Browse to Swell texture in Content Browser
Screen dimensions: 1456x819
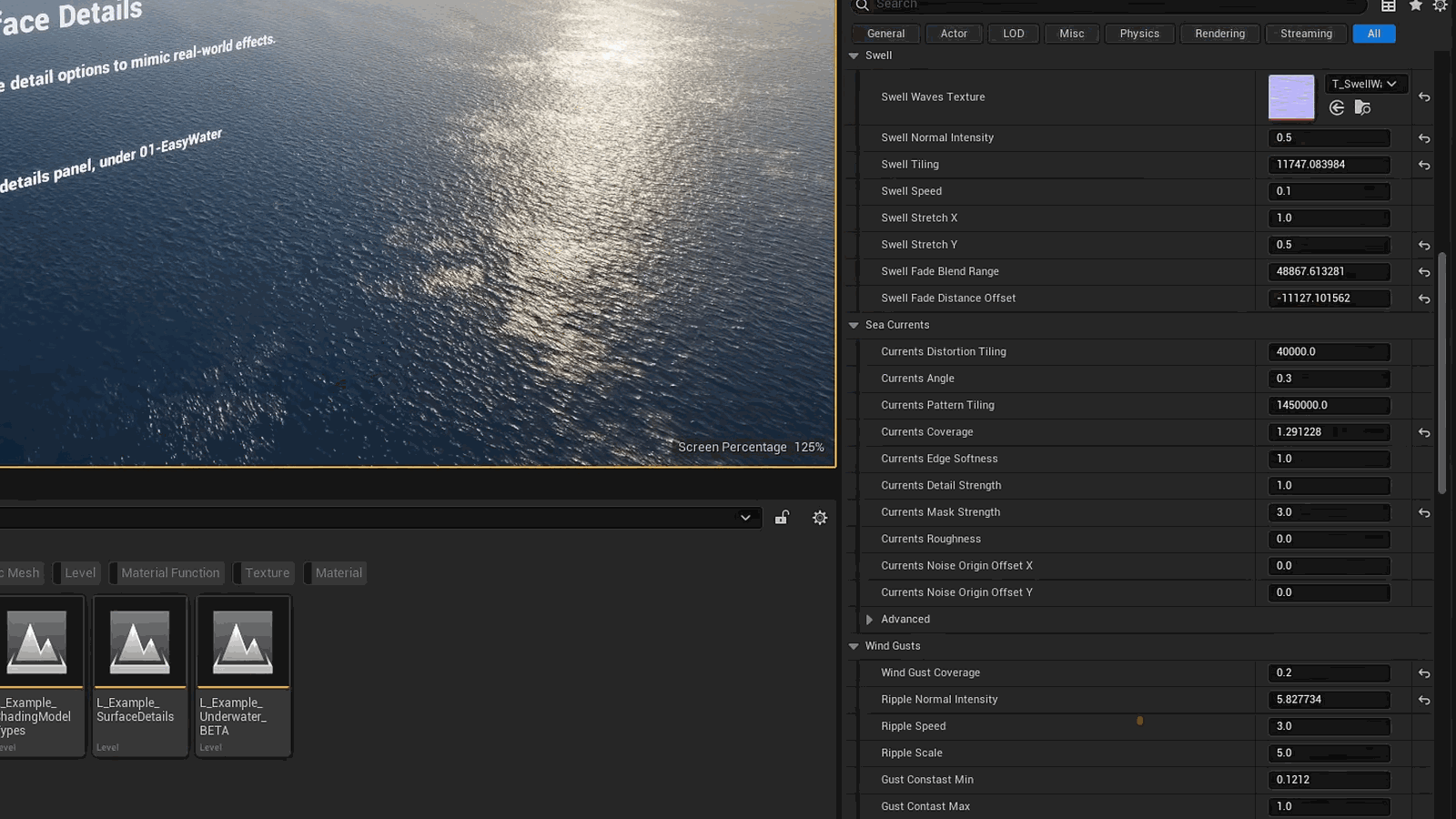click(x=1362, y=108)
